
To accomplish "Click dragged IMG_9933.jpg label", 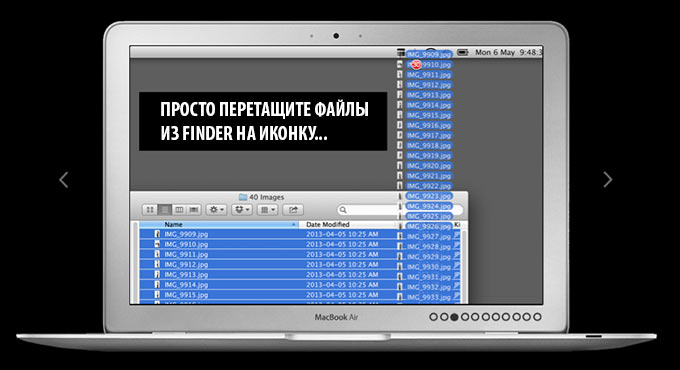I will [429, 298].
